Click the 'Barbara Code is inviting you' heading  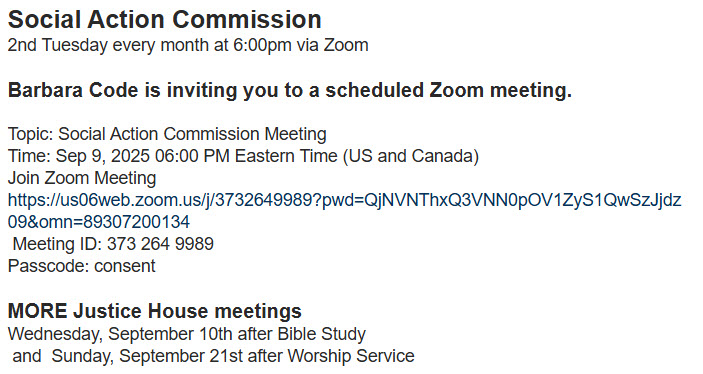[290, 91]
